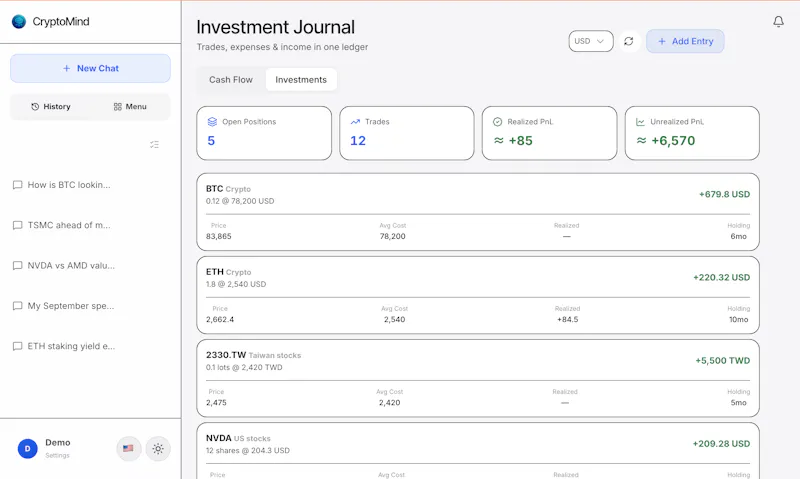800x479 pixels.
Task: Click chat bubble icon beside 'How is BTC lookin...'
Action: coord(17,185)
